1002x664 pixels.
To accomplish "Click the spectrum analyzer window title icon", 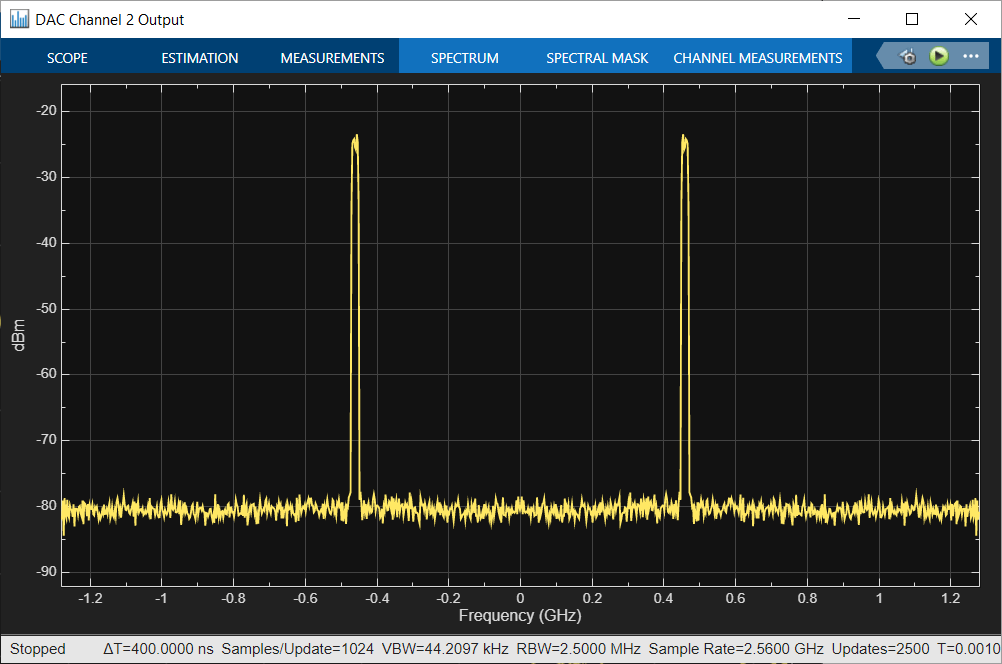I will tap(19, 19).
